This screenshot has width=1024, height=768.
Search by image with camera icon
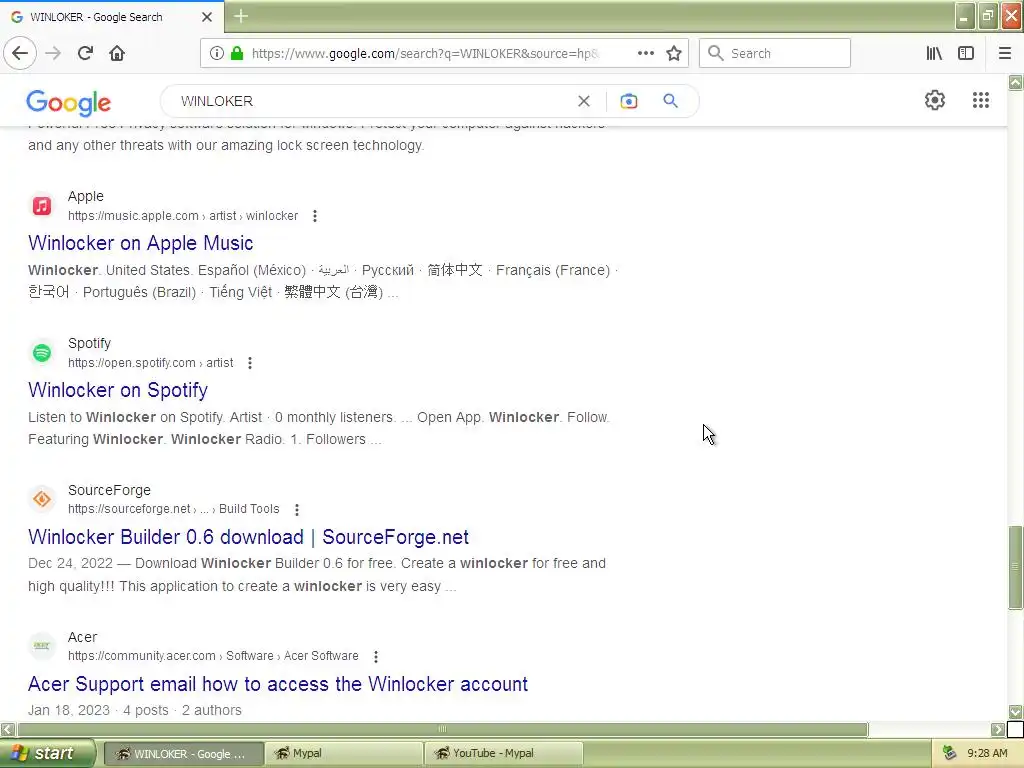628,101
